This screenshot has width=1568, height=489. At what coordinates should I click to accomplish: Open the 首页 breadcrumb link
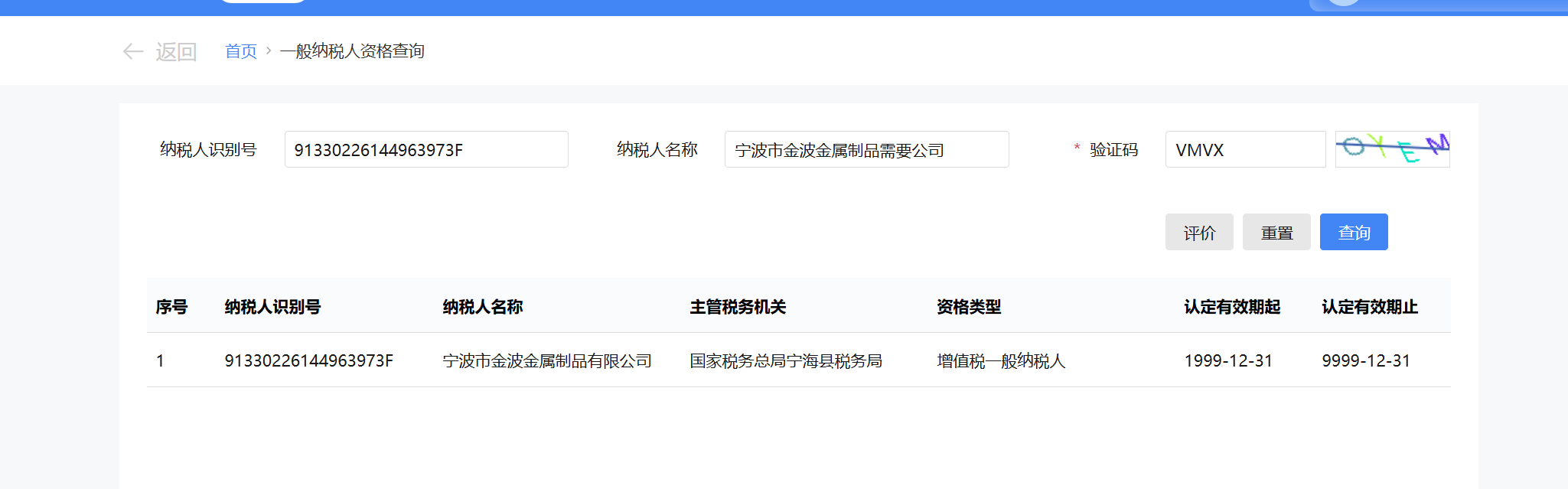(x=240, y=51)
